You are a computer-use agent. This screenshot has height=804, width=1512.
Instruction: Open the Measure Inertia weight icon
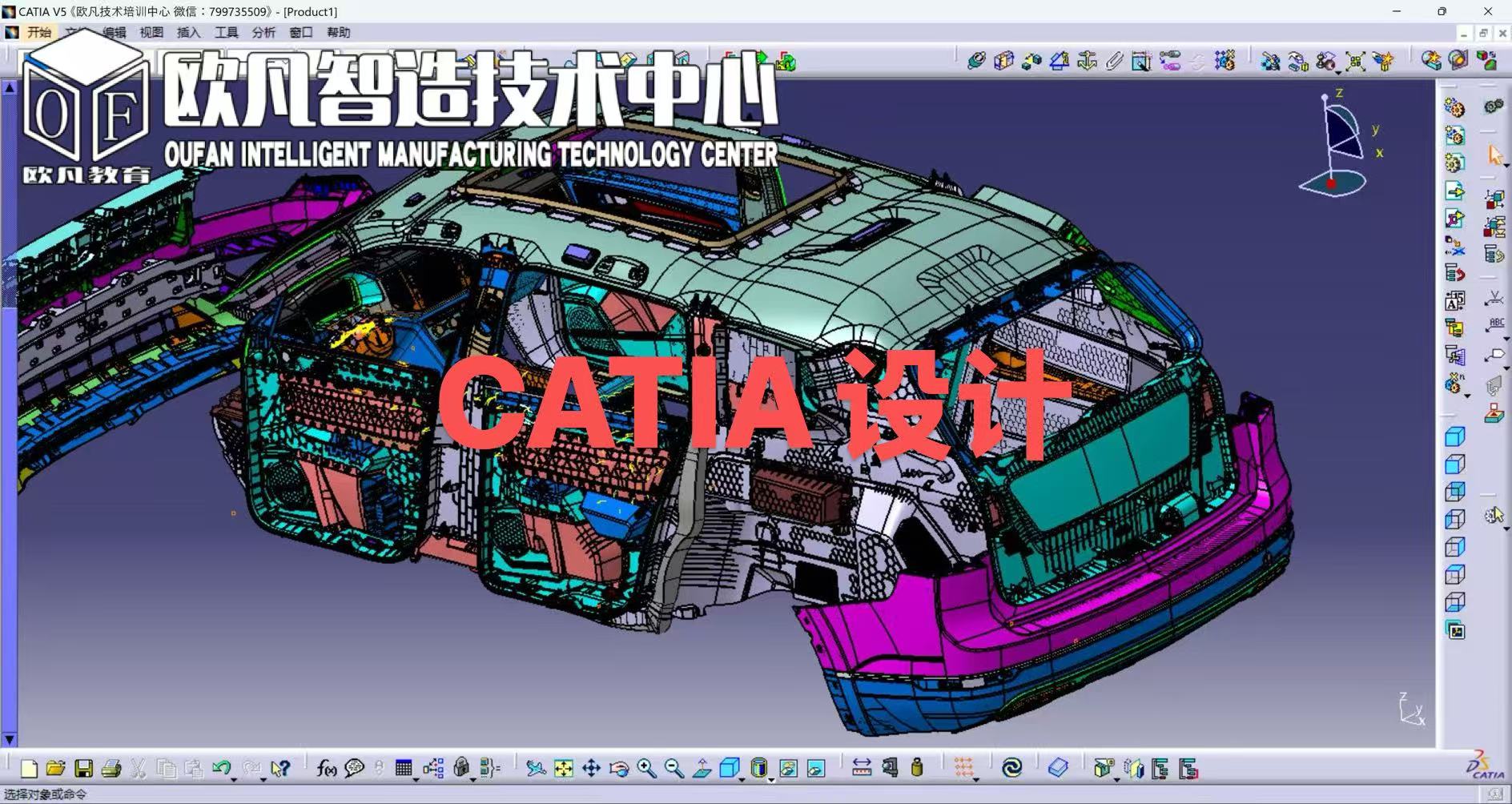click(917, 769)
